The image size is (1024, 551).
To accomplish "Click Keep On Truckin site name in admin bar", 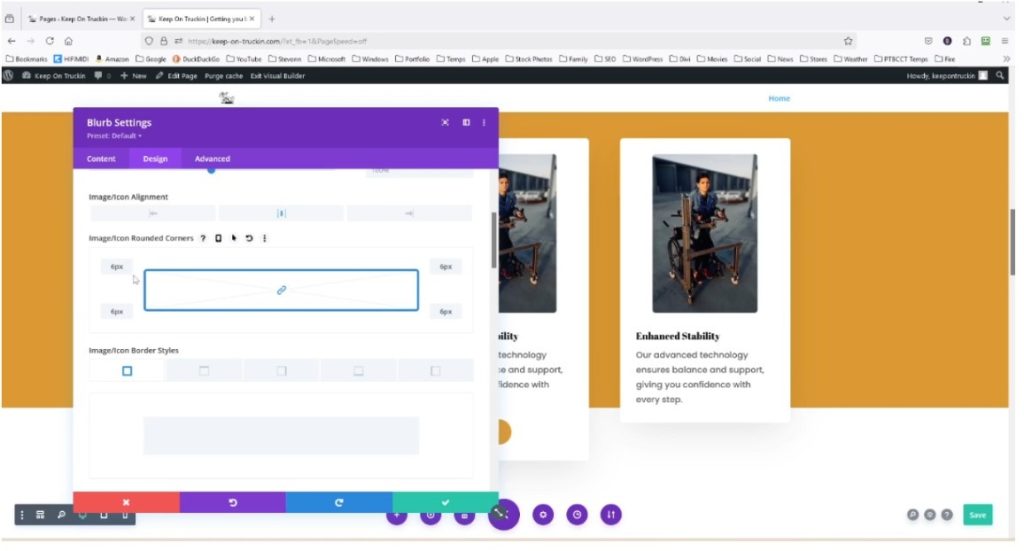I will 54,76.
